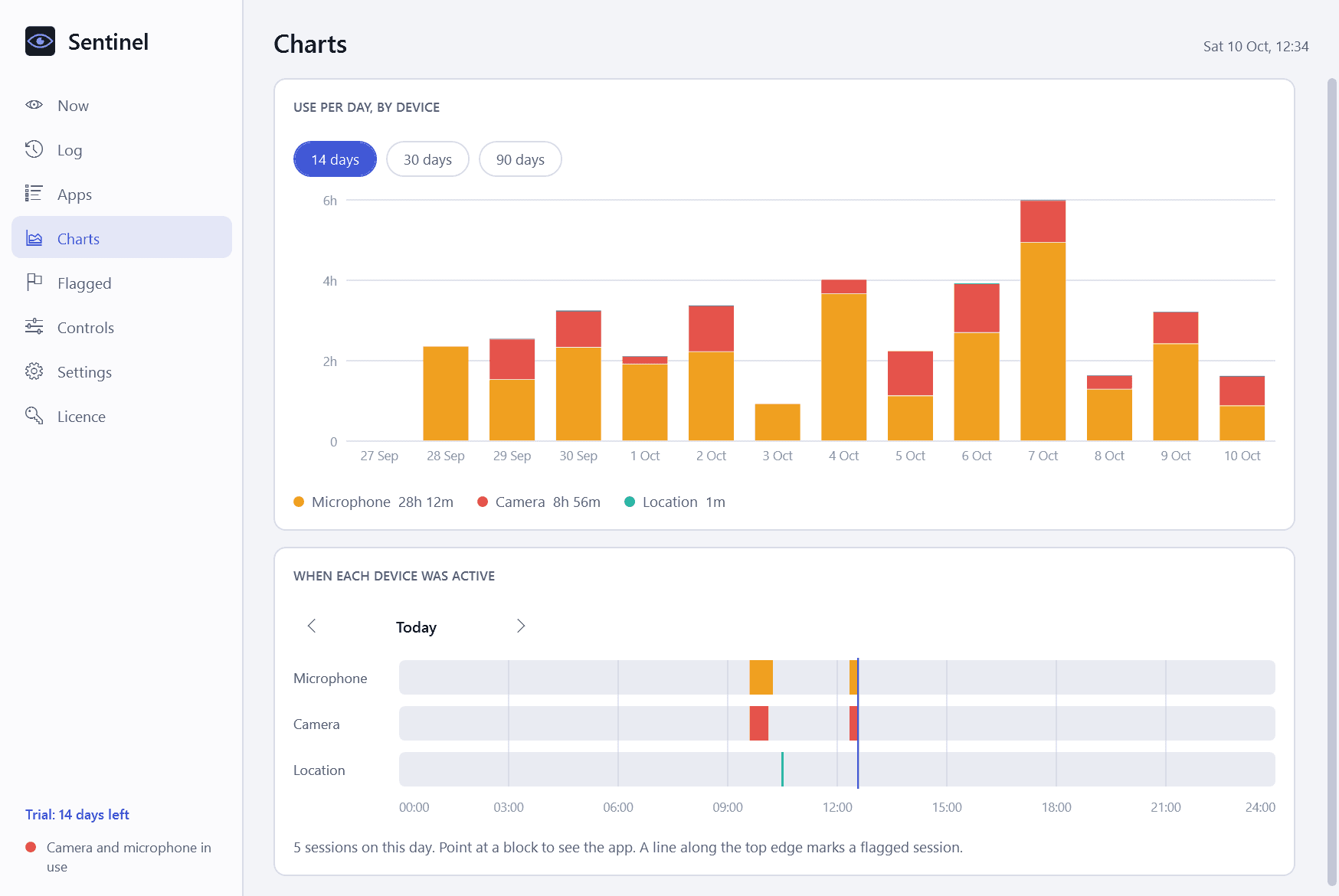Open the Flagged section
The height and width of the screenshot is (896, 1339).
(x=122, y=283)
